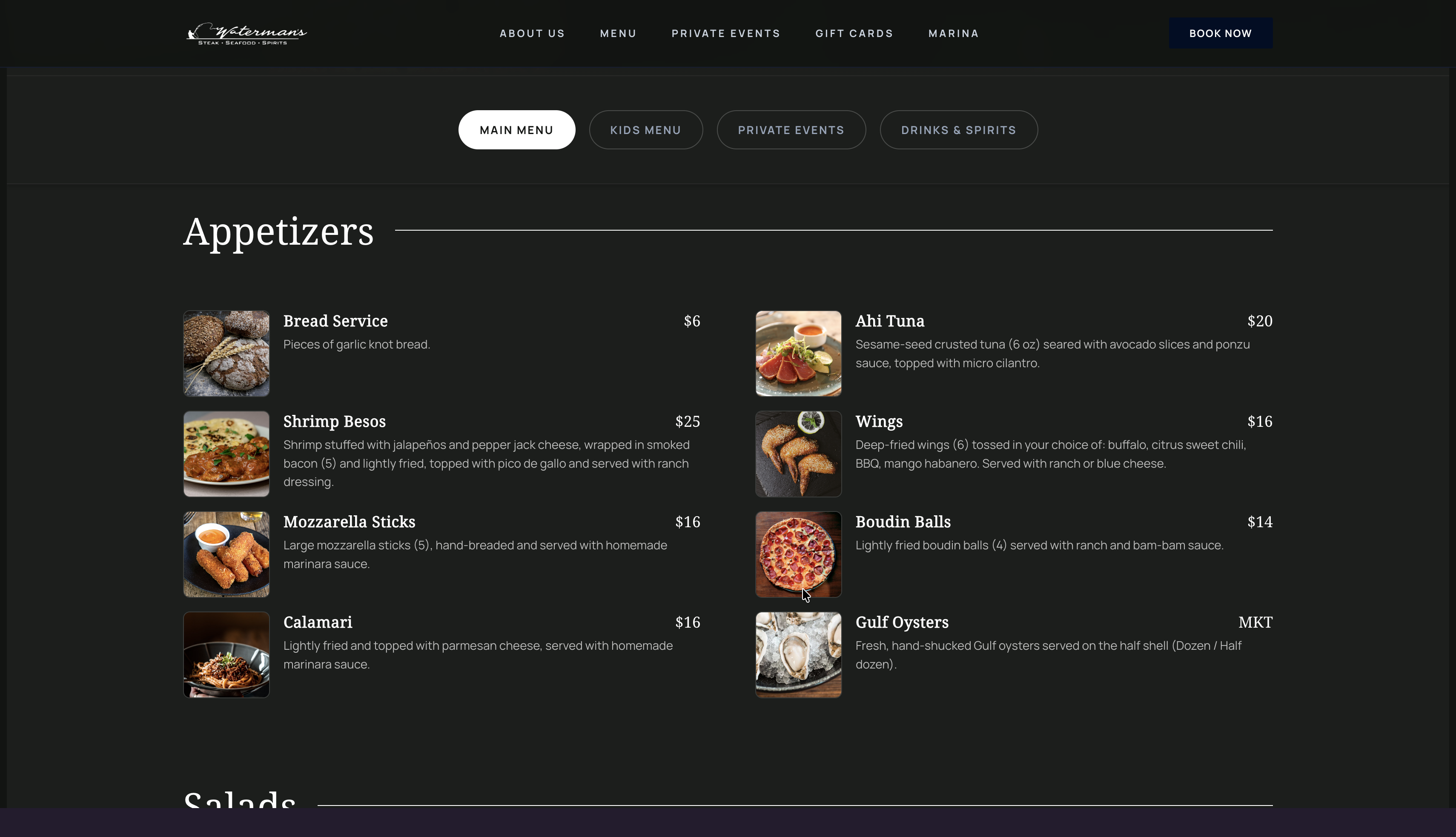This screenshot has width=1456, height=837.
Task: Select the Main Menu tab
Action: click(516, 130)
